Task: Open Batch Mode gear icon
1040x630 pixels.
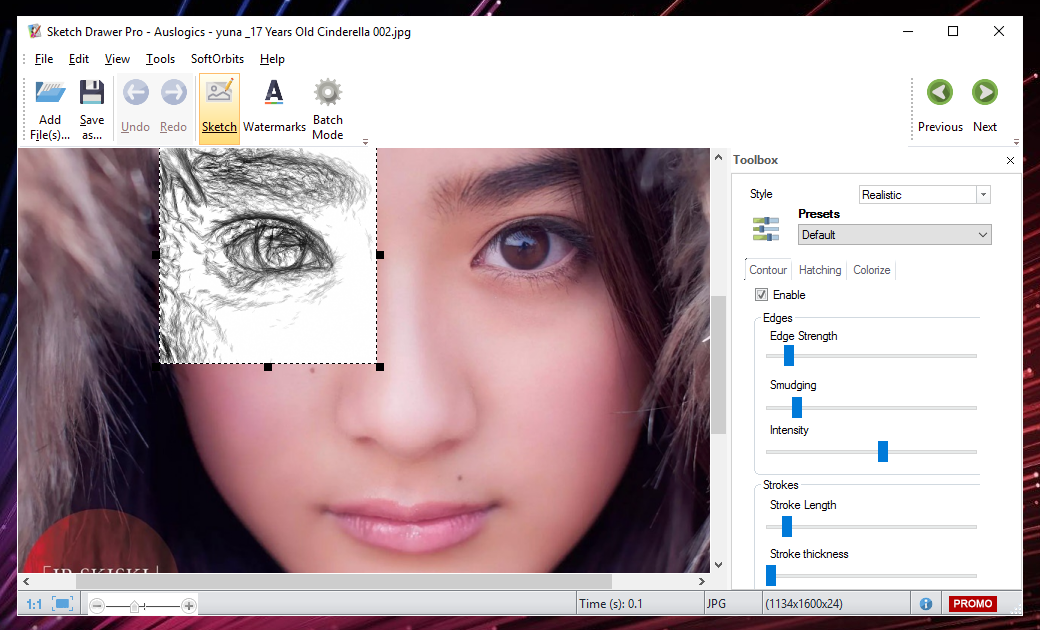Action: (328, 92)
